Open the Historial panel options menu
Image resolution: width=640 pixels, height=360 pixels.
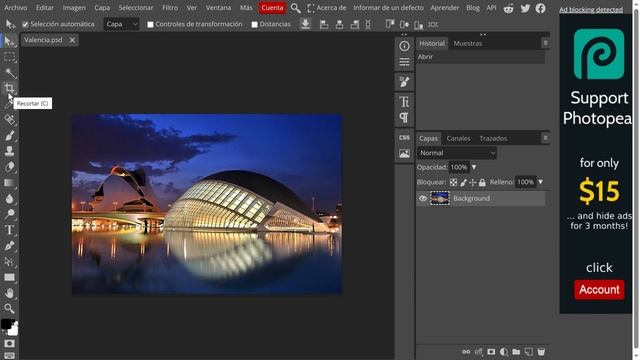pyautogui.click(x=545, y=43)
